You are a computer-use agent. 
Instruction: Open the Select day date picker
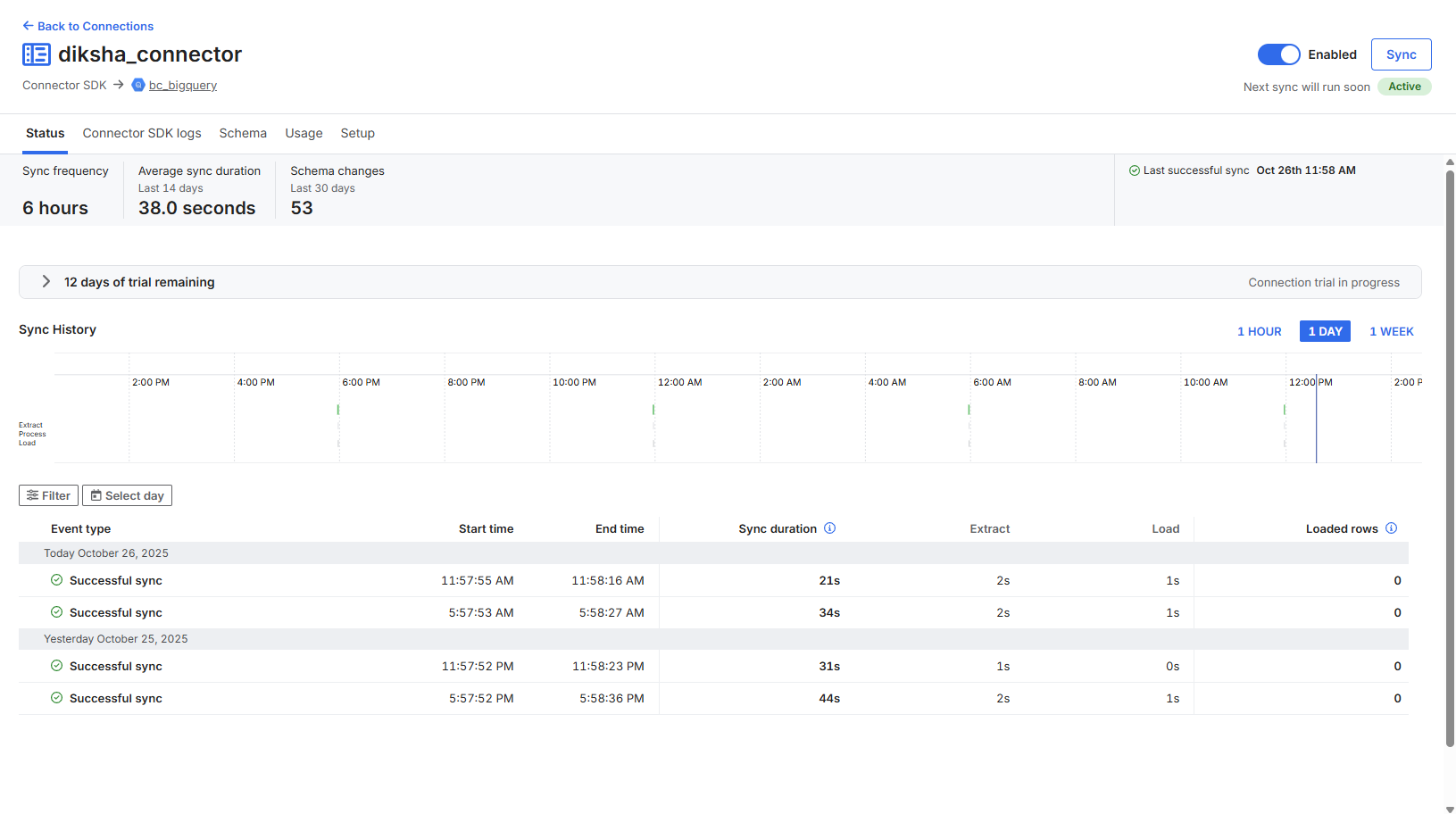(x=127, y=495)
